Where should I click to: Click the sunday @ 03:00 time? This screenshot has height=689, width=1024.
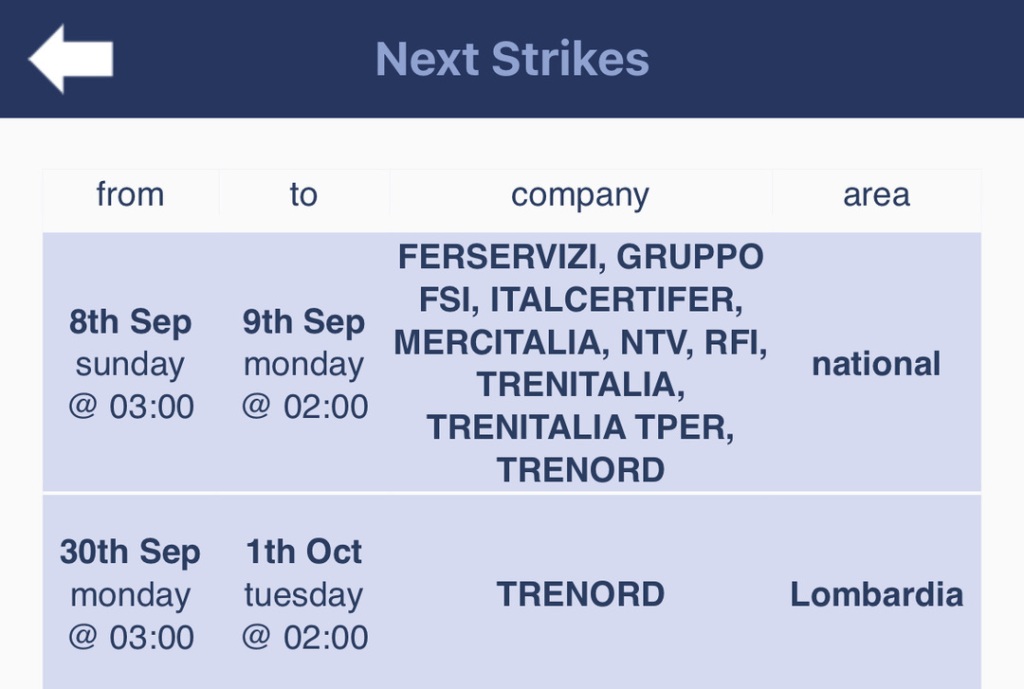(x=131, y=385)
